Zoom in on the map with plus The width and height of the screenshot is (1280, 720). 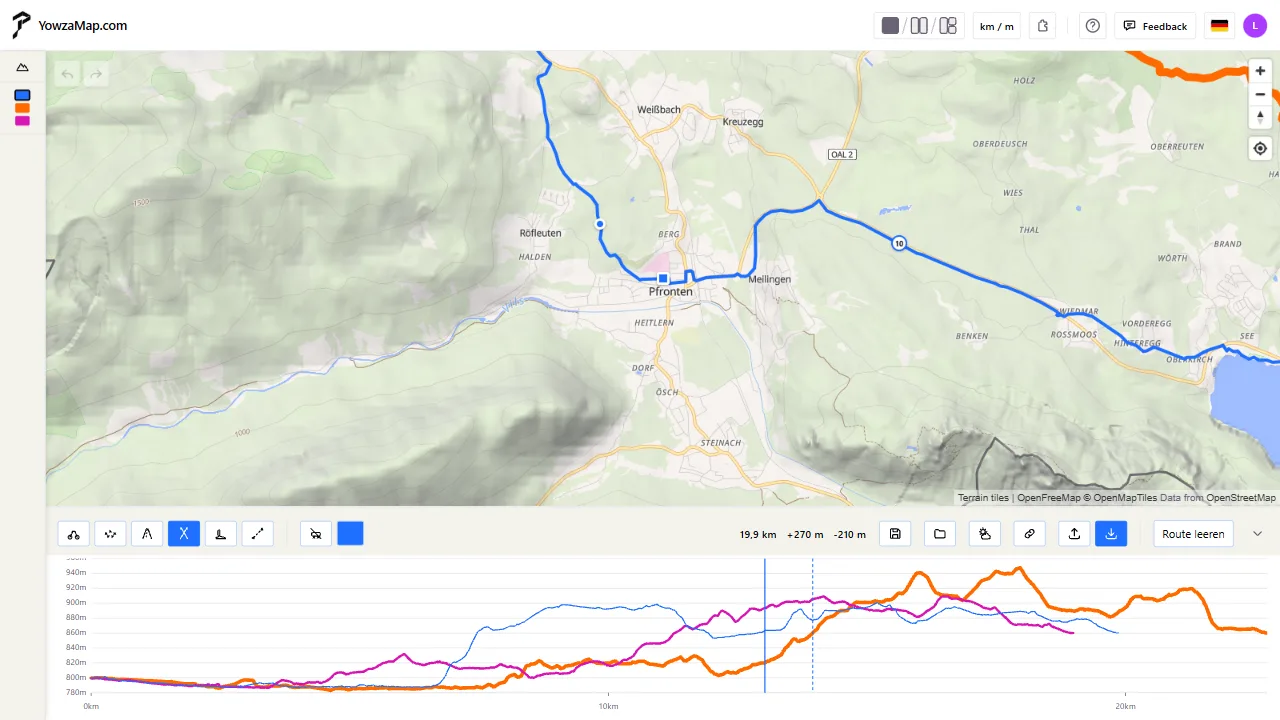1260,71
